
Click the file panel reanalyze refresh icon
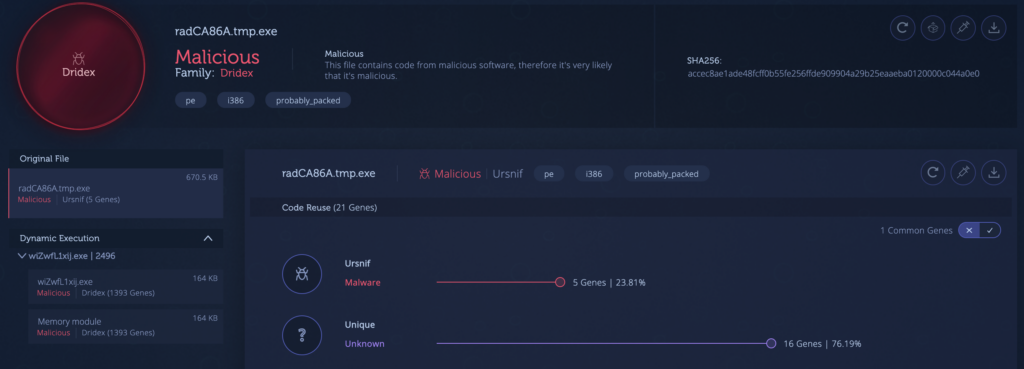(933, 173)
